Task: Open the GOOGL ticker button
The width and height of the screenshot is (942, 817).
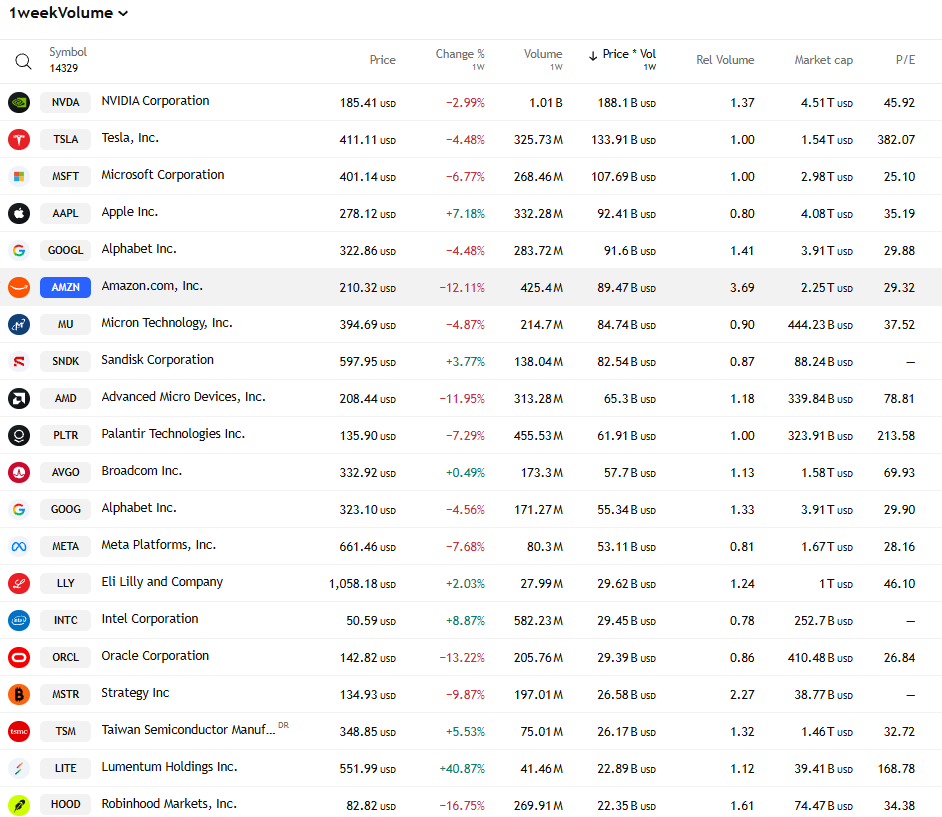Action: click(x=65, y=251)
